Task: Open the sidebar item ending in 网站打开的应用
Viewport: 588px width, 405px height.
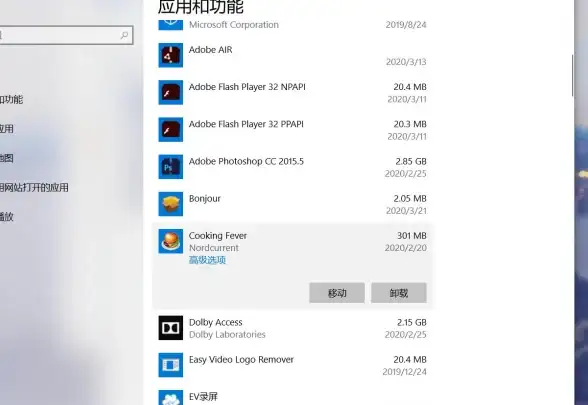Action: click(34, 188)
